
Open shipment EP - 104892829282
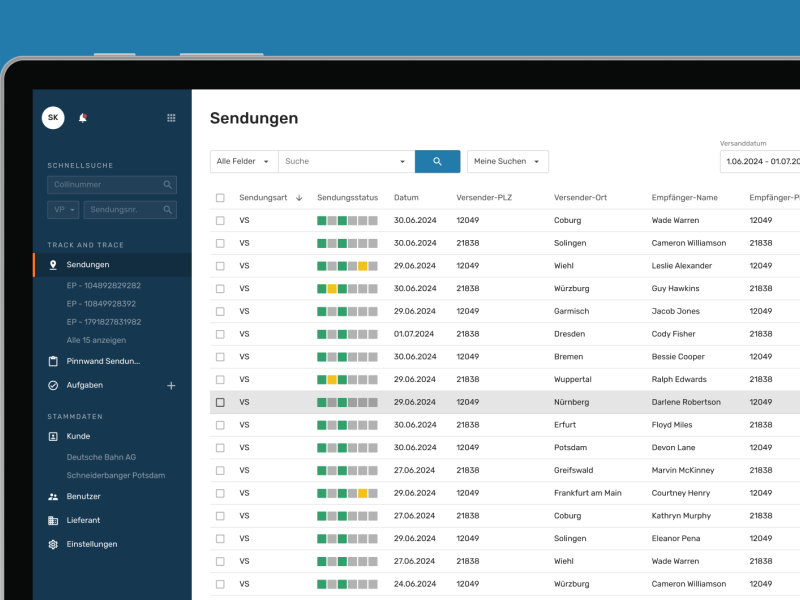(x=103, y=285)
